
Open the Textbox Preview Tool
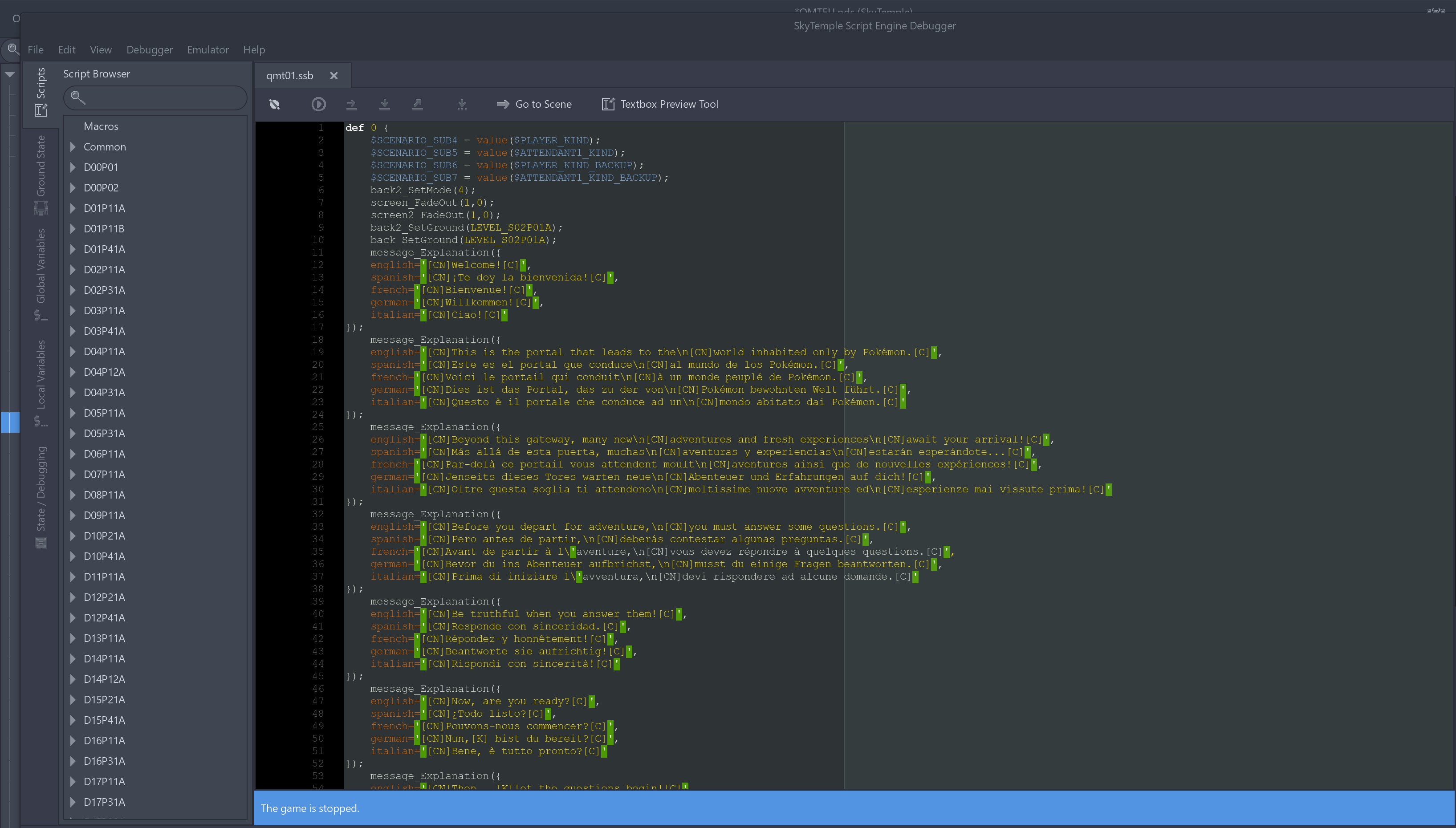coord(660,104)
